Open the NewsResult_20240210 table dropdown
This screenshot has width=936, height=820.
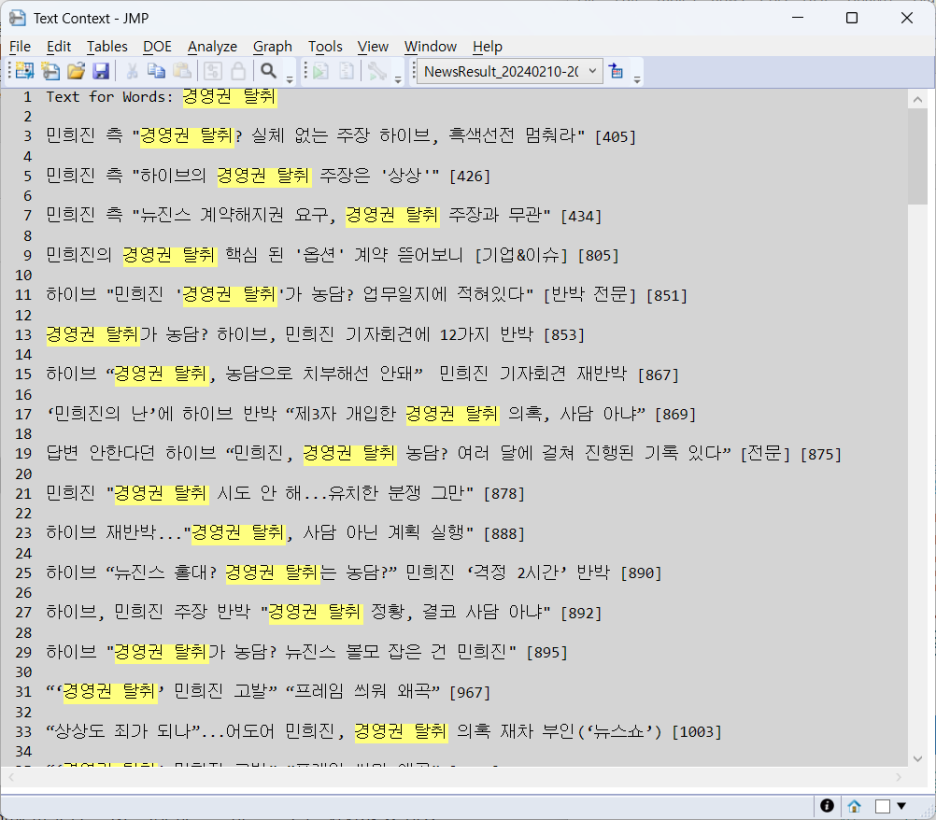509,71
